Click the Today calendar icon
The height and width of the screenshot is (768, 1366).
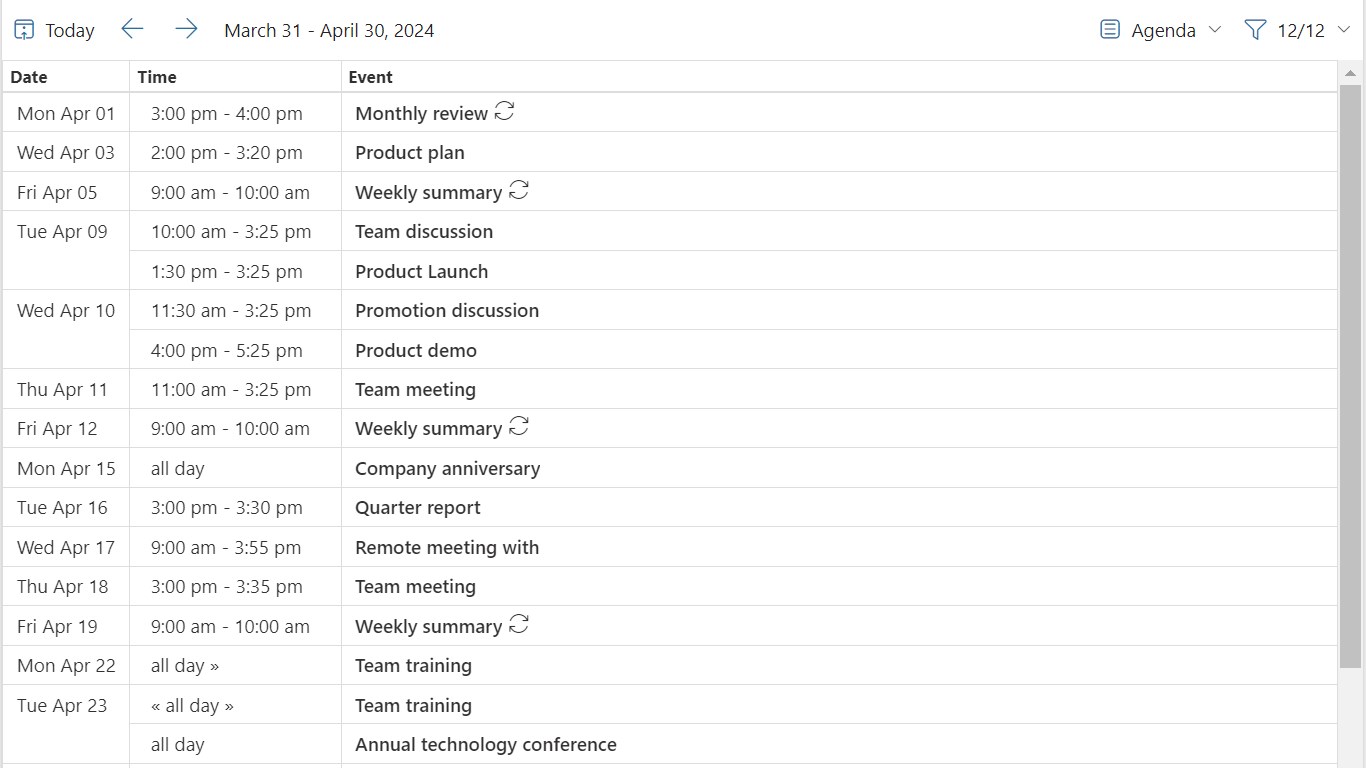[x=24, y=30]
